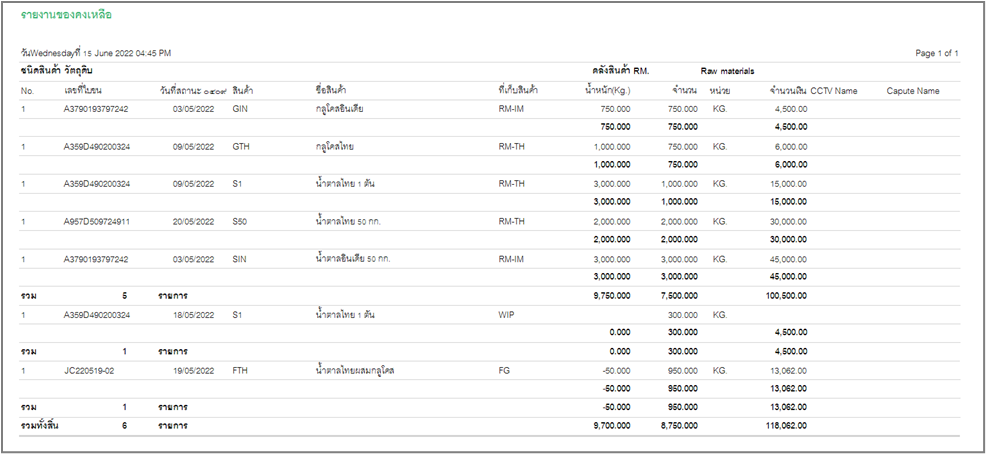Select the CCTV Name column header
Image resolution: width=986 pixels, height=454 pixels.
(x=833, y=91)
